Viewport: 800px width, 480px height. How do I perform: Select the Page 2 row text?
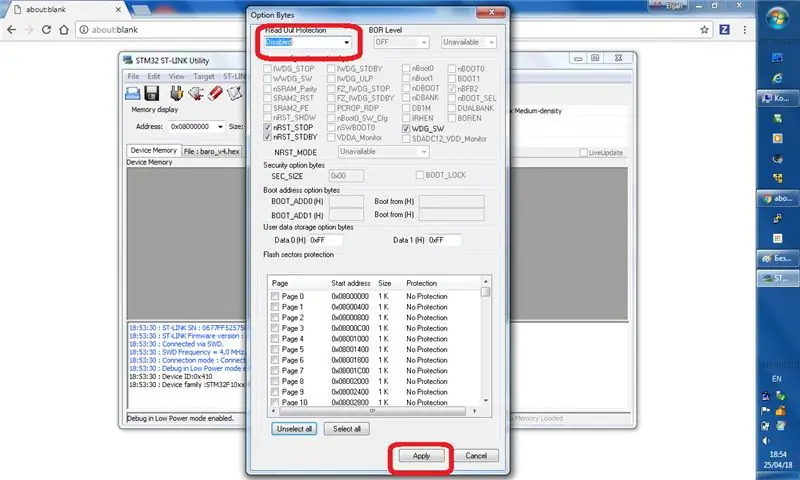click(293, 317)
